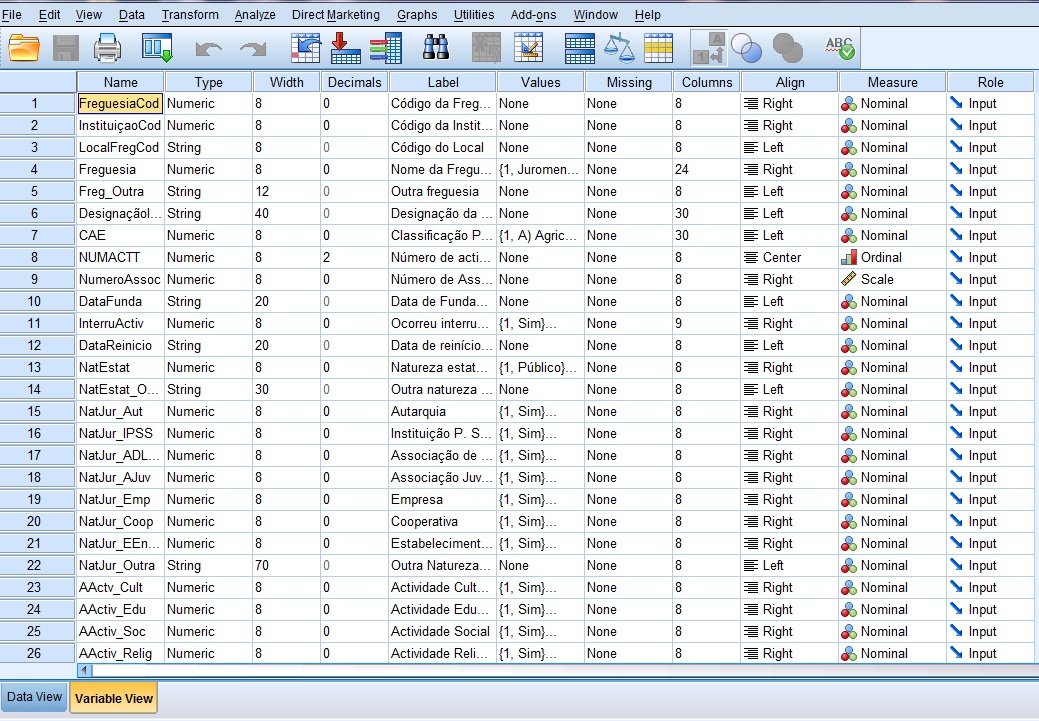Image resolution: width=1039 pixels, height=721 pixels.
Task: Open the Direct Marketing menu
Action: (x=336, y=15)
